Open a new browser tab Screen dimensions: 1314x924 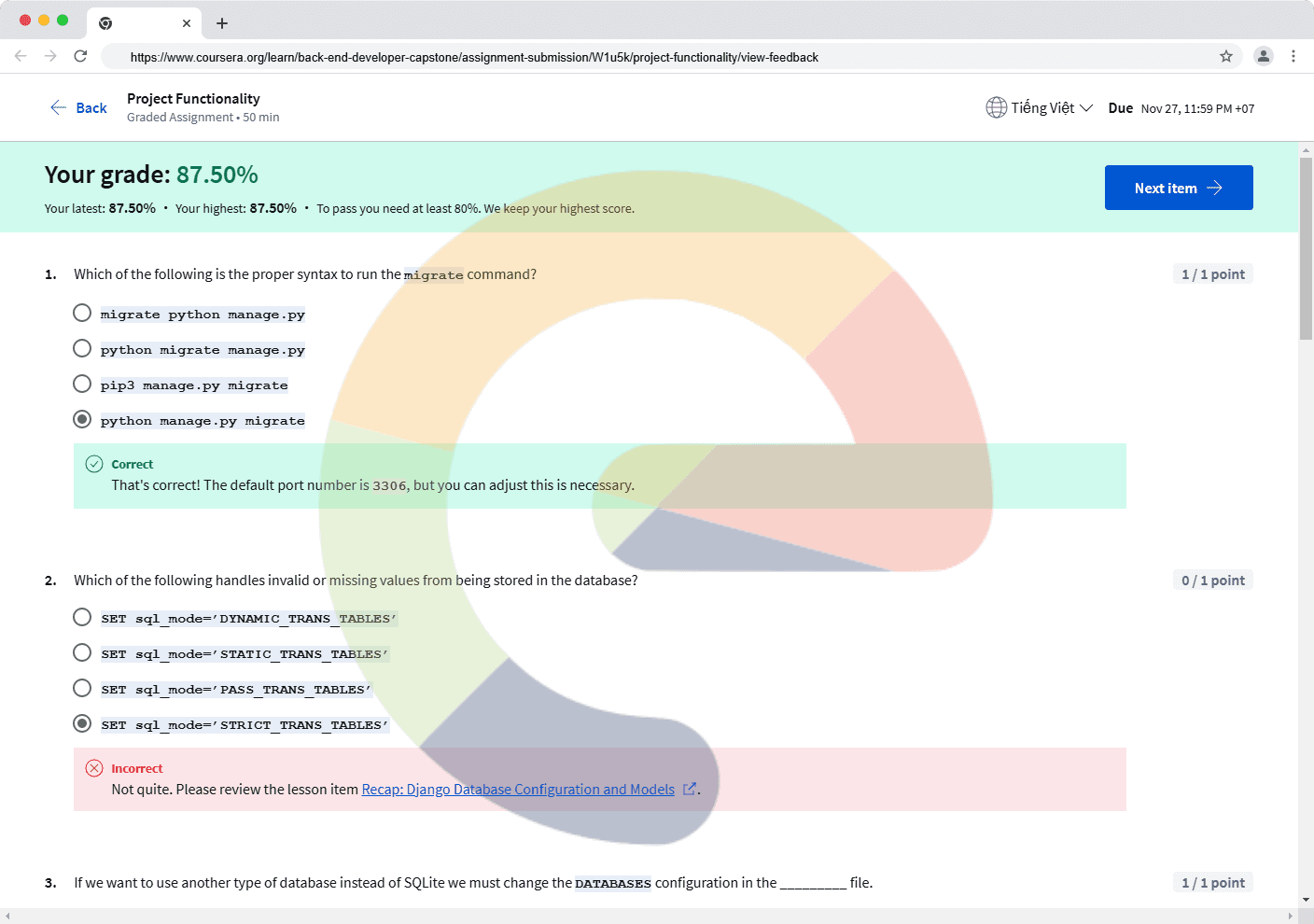[x=222, y=23]
